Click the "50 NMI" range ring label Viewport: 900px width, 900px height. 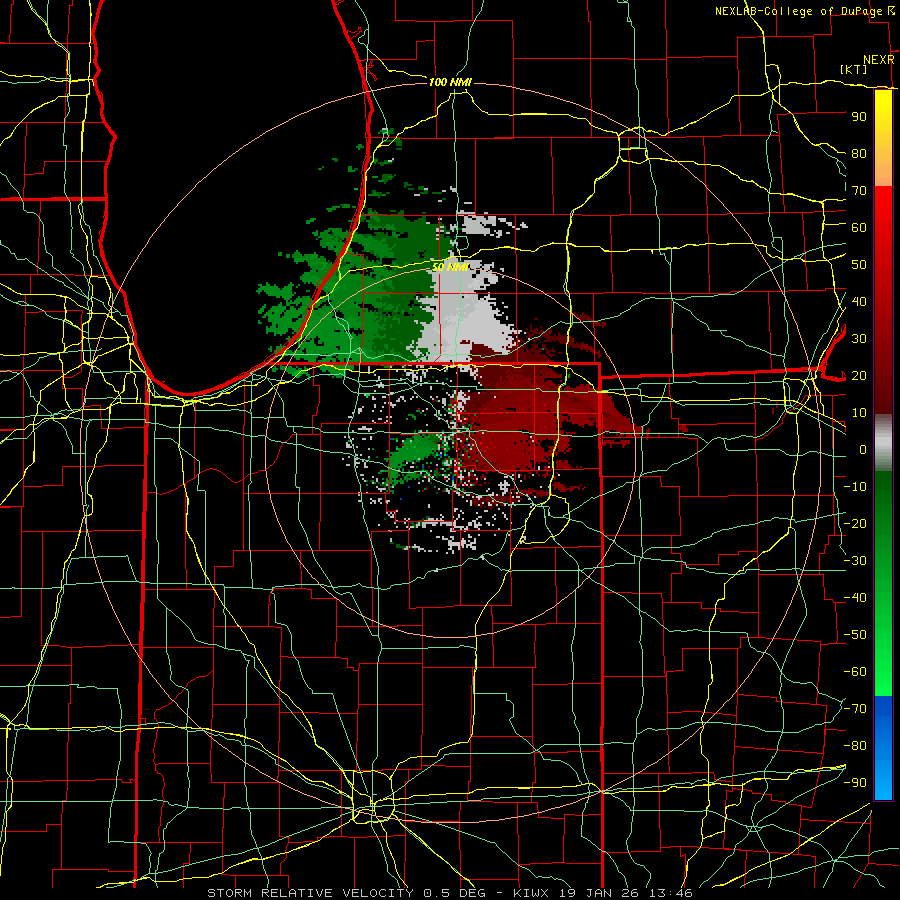pos(449,267)
